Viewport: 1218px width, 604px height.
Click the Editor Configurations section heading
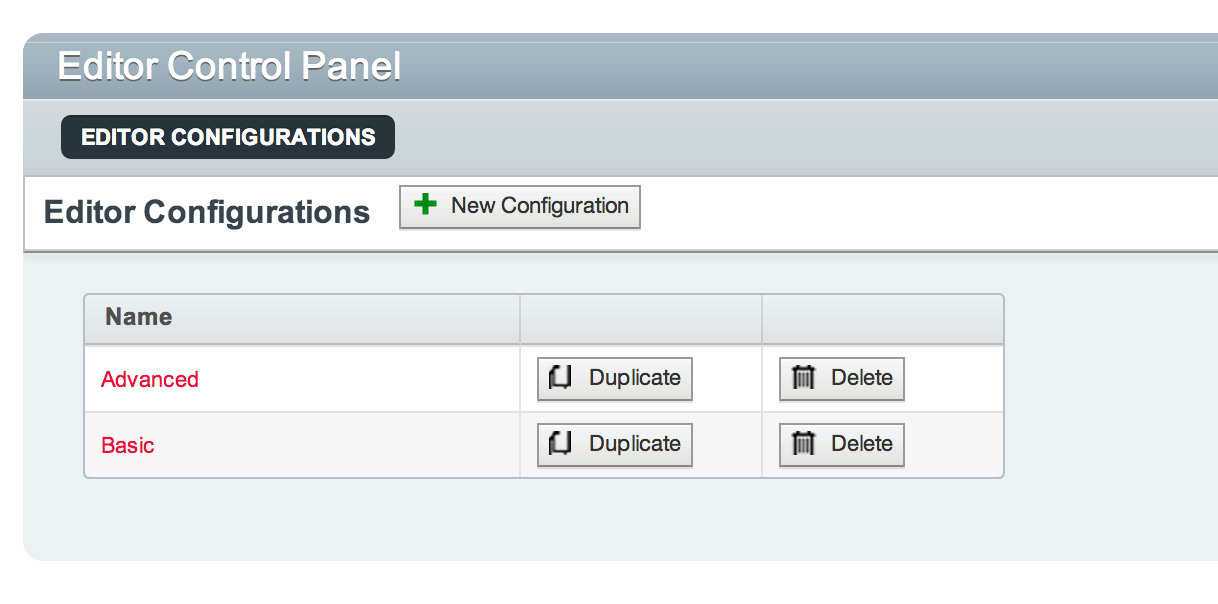[207, 212]
